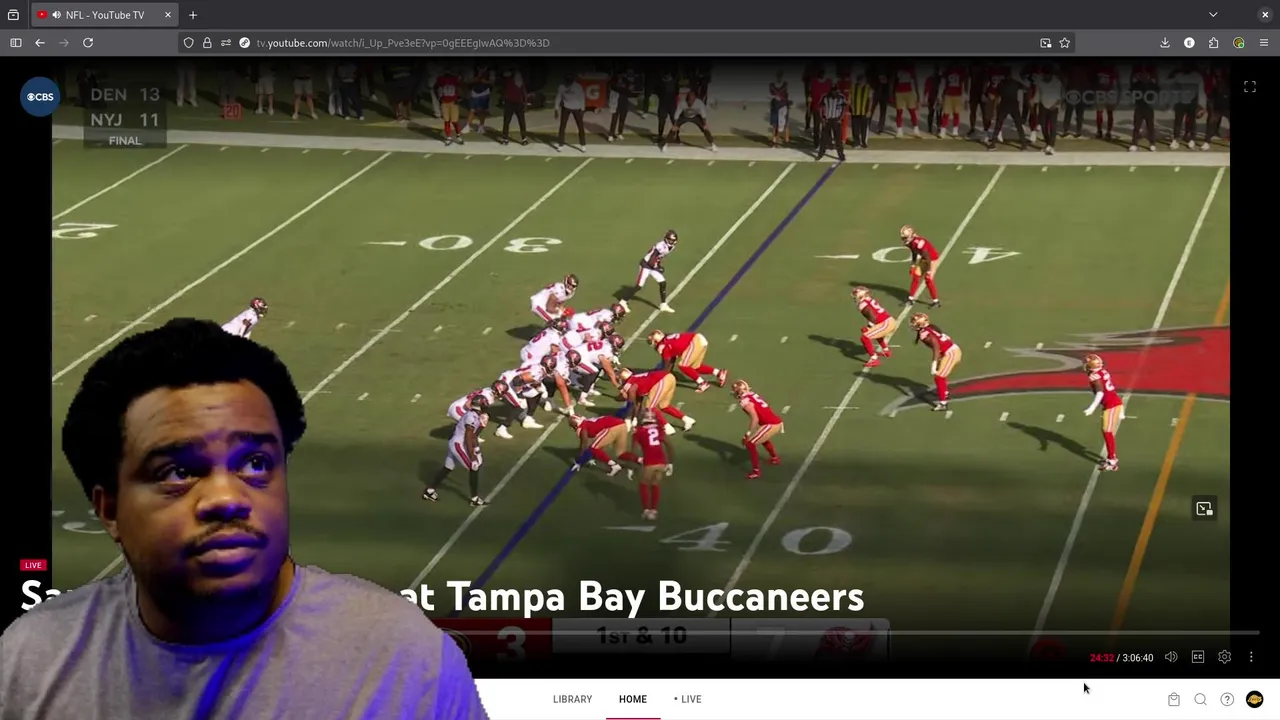Image resolution: width=1280 pixels, height=720 pixels.
Task: Click the 24:32 elapsed time readout
Action: tap(1101, 658)
